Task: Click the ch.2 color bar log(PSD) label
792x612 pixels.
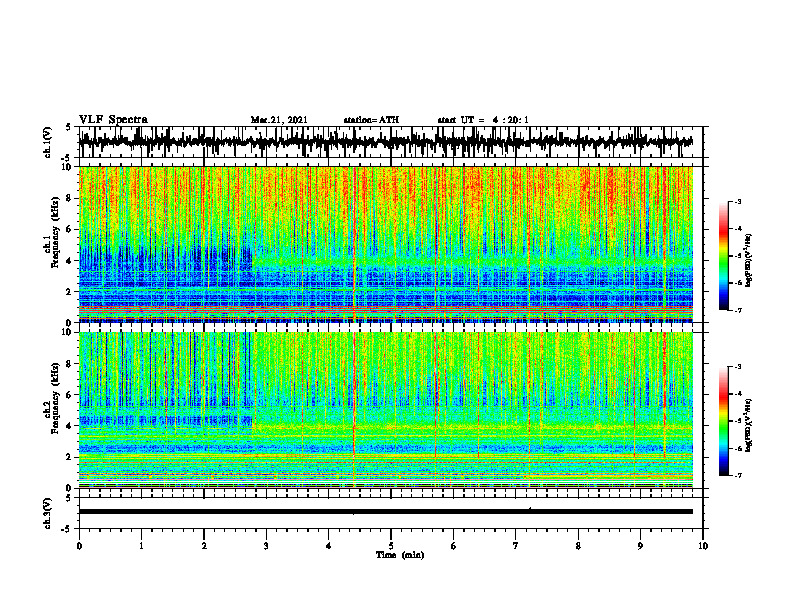Action: pos(749,426)
